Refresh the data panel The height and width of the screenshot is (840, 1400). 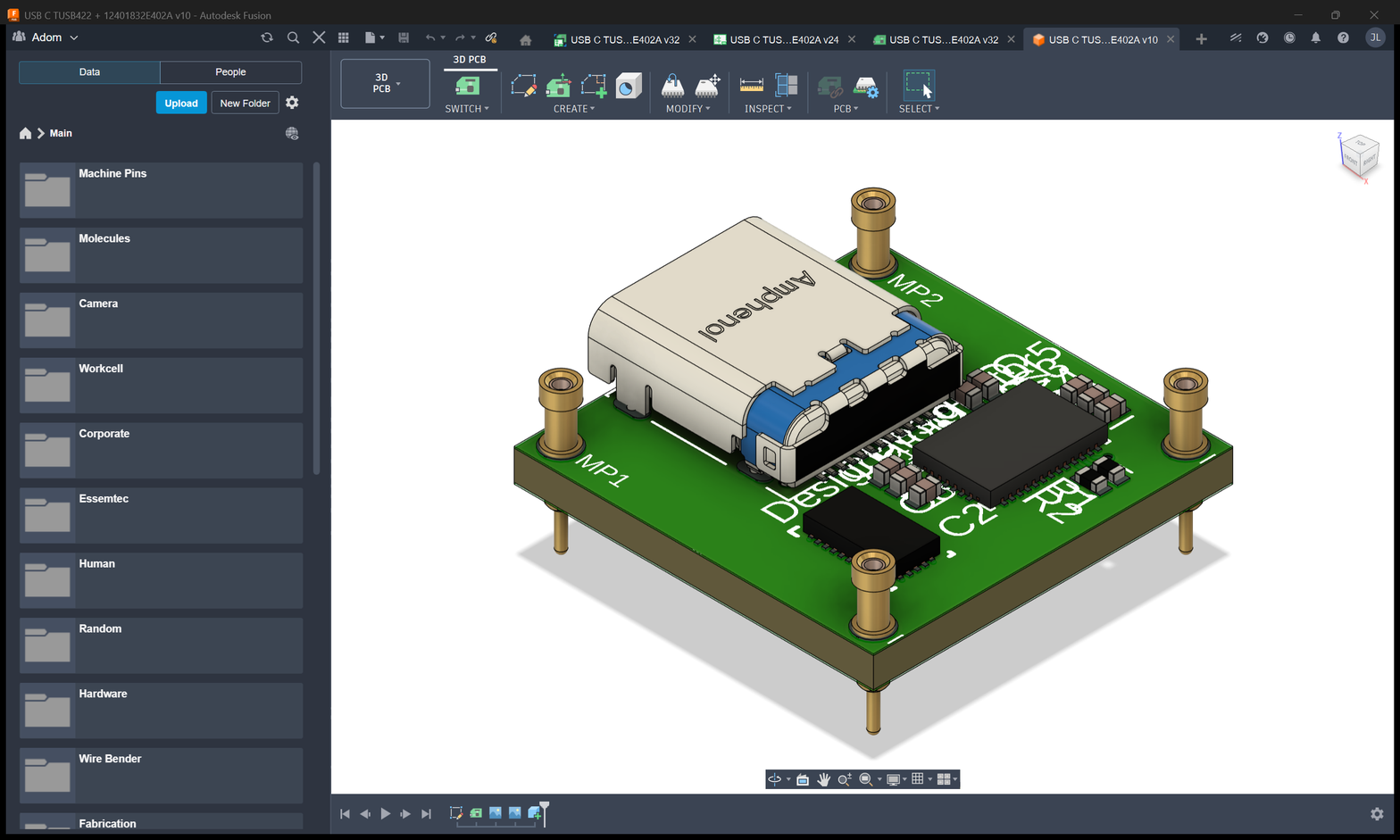point(267,37)
